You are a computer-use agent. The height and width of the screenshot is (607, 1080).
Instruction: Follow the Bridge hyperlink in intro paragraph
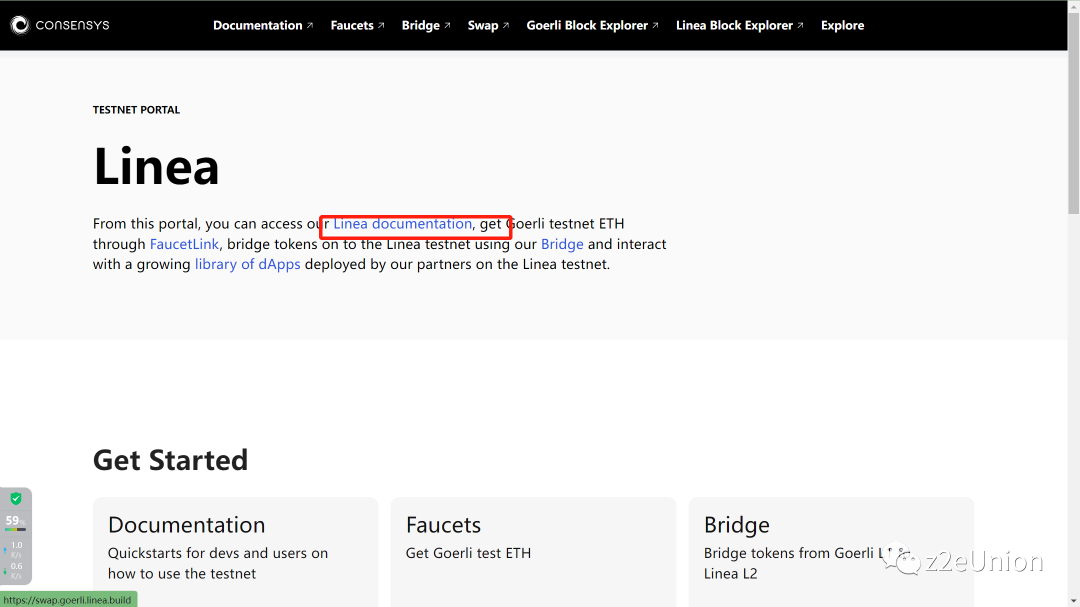point(562,244)
